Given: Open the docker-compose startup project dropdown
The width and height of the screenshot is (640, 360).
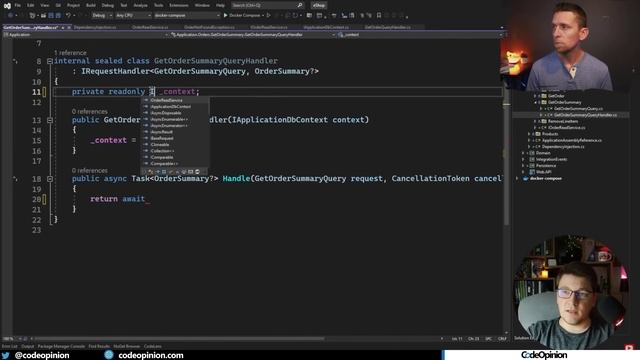Looking at the screenshot, I should [x=187, y=16].
